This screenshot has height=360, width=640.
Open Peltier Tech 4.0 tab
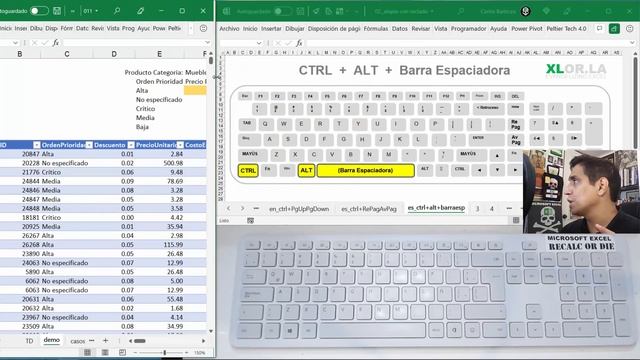567,29
